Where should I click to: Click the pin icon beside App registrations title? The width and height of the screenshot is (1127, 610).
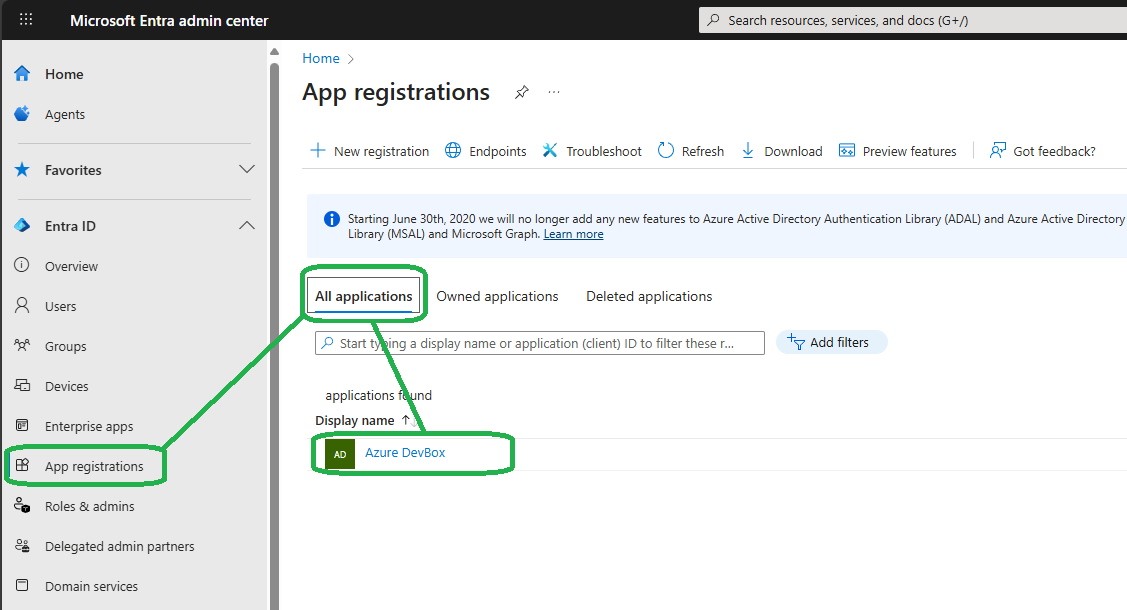coord(521,93)
